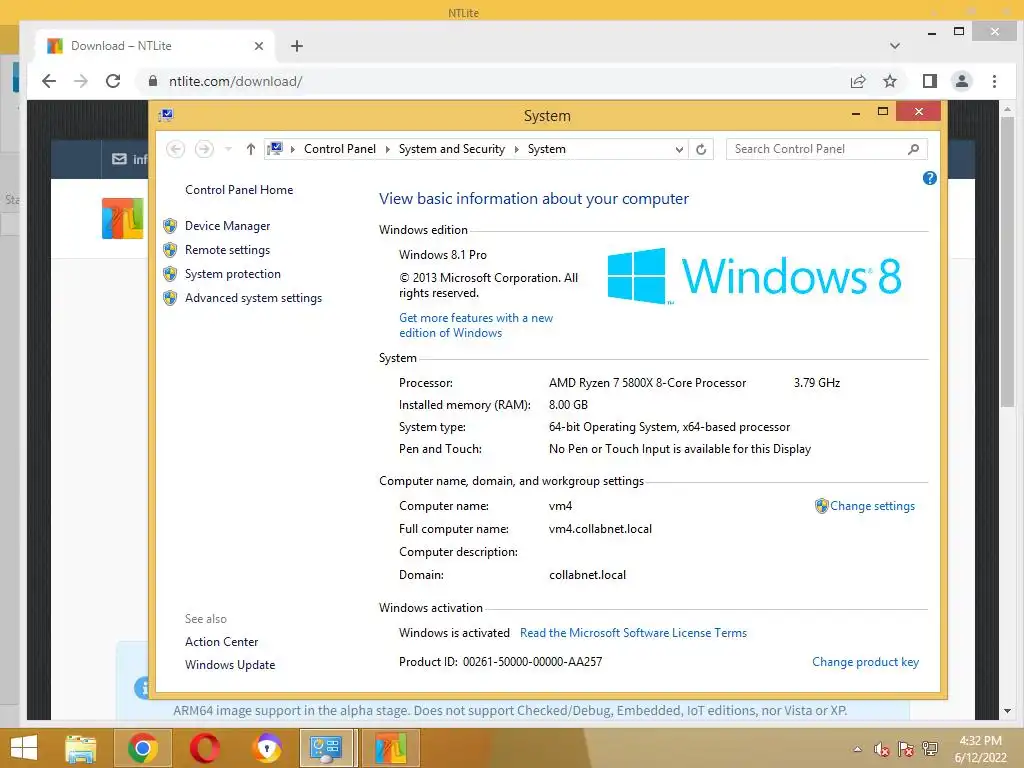Open a new Chrome tab
This screenshot has height=768, width=1024.
point(296,46)
